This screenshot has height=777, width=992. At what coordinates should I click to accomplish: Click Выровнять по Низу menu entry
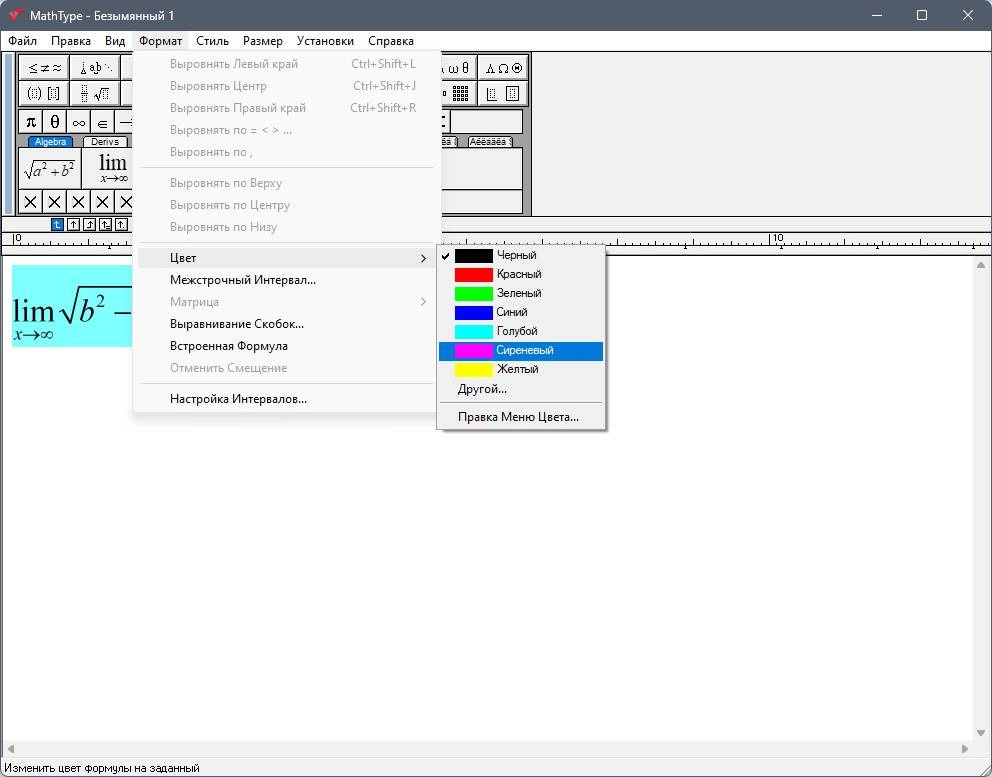286,227
